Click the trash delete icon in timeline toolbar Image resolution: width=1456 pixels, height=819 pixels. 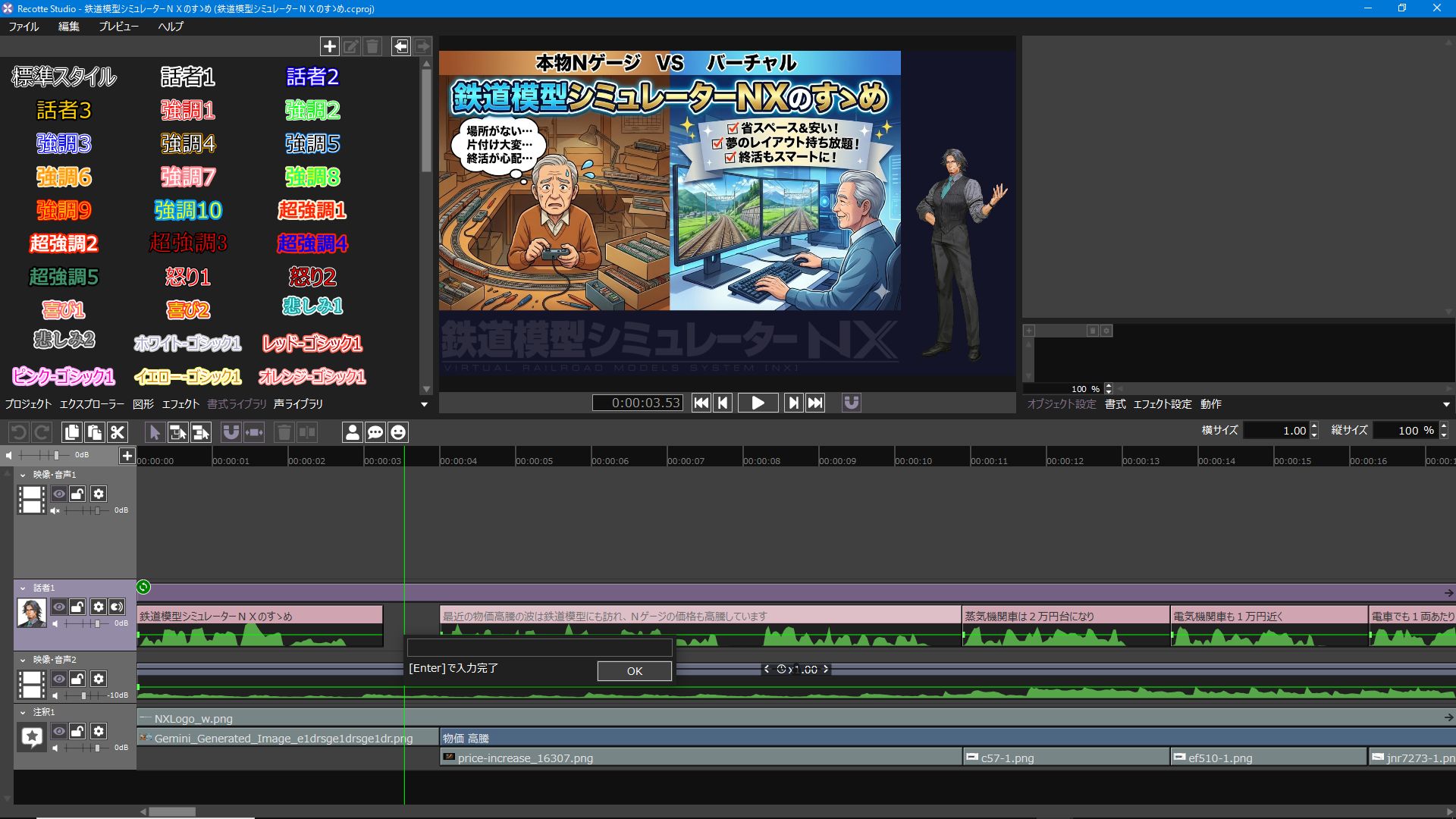pyautogui.click(x=284, y=432)
